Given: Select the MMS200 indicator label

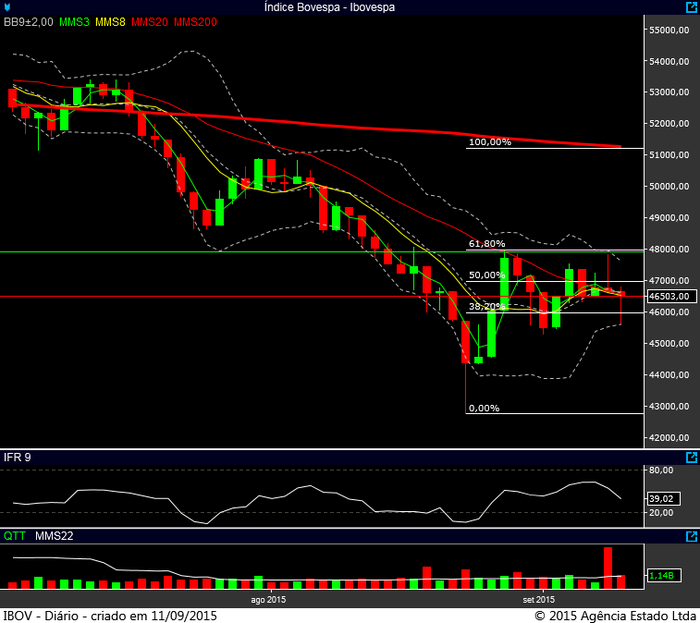Looking at the screenshot, I should 196,22.
